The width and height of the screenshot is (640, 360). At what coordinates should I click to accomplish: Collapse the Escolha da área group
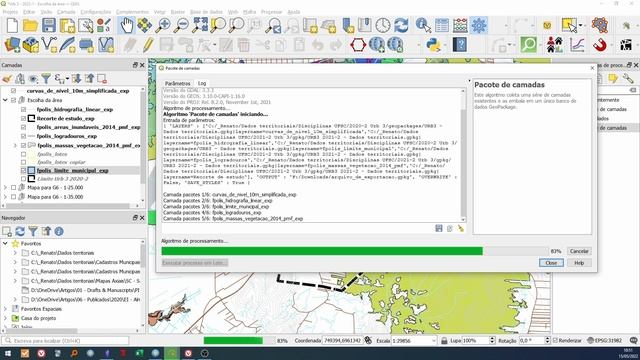pos(5,100)
